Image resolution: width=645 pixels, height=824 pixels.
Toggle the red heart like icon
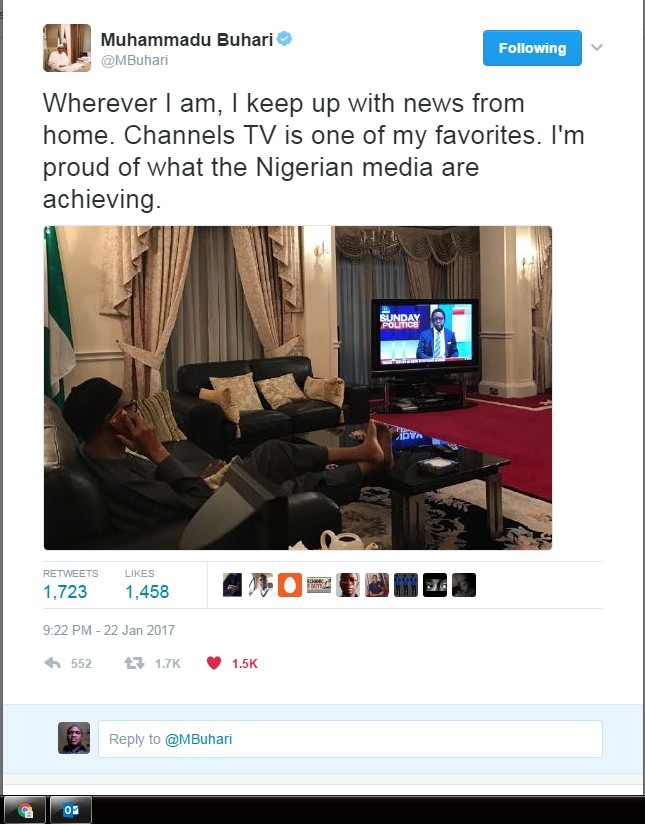214,663
